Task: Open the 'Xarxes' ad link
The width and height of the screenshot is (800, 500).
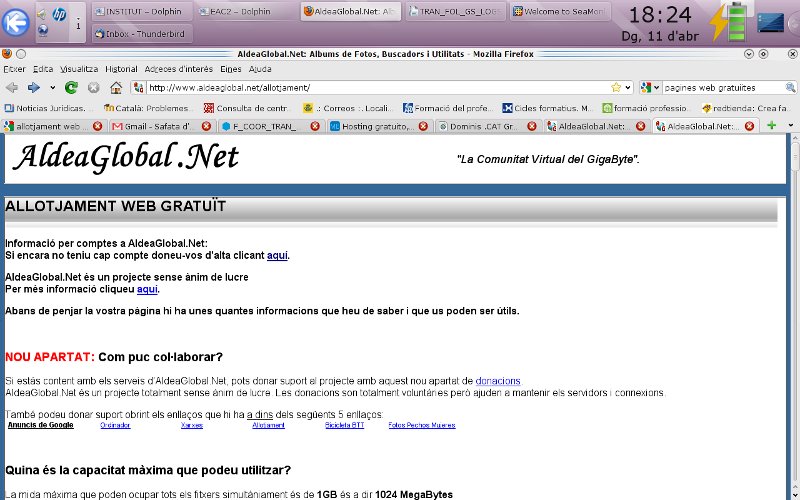Action: coord(192,425)
